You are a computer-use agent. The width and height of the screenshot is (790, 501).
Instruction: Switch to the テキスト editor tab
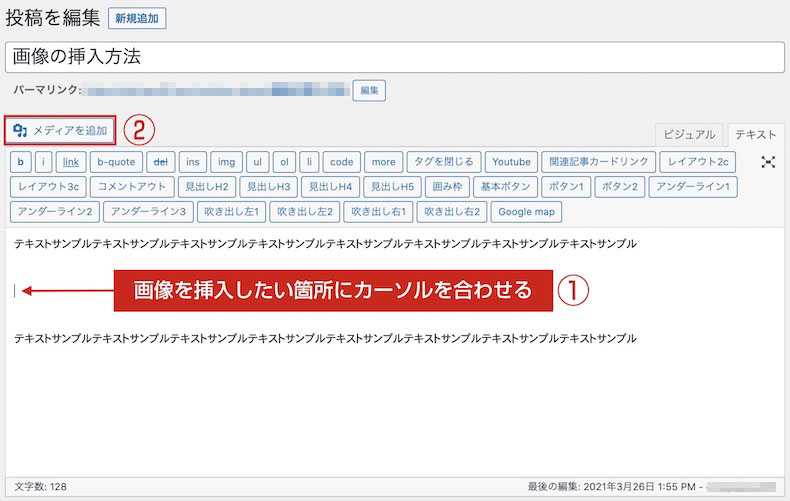tap(755, 135)
